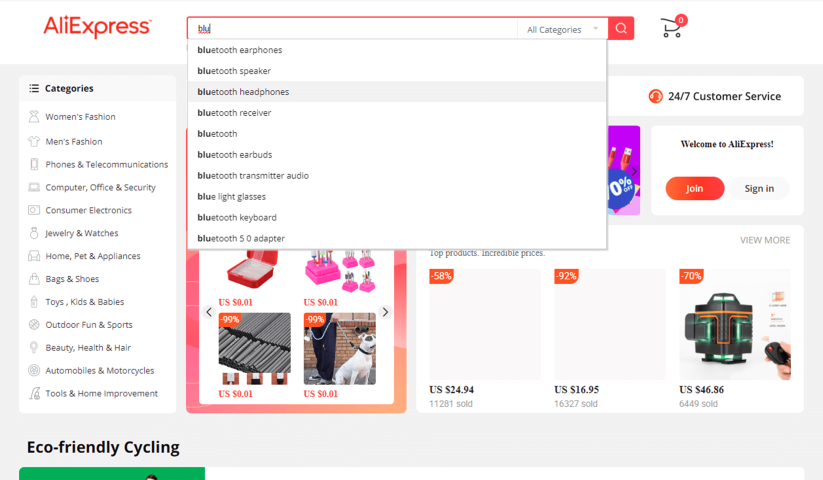
Task: Open the product priced US $16.95
Action: (x=610, y=324)
